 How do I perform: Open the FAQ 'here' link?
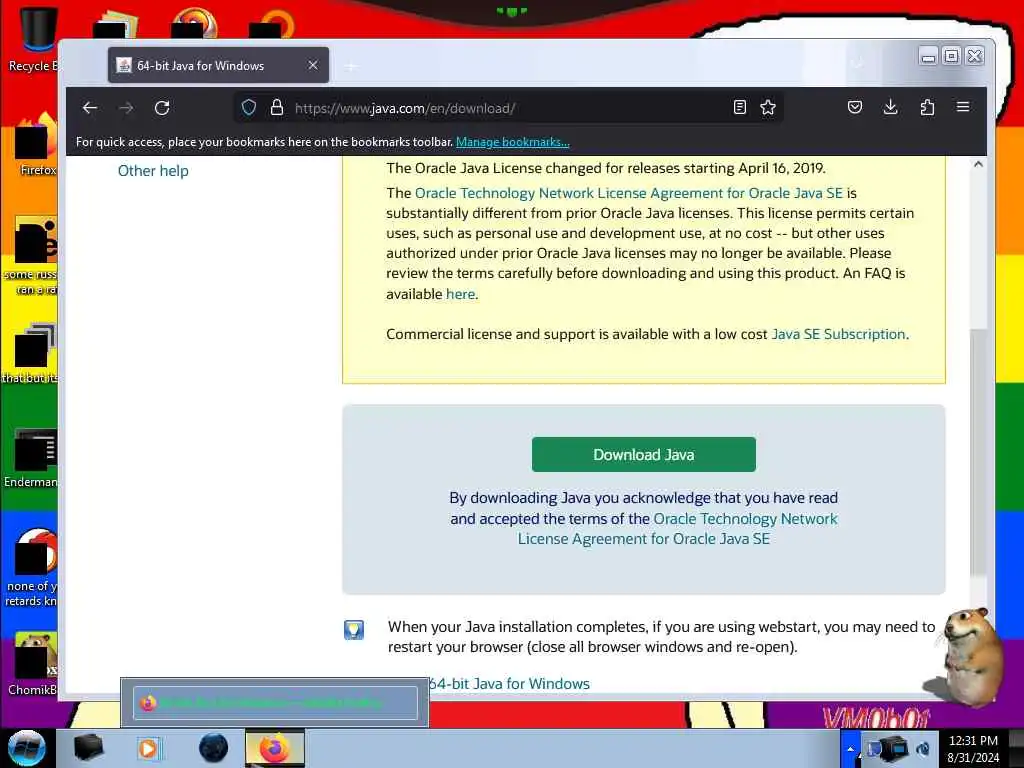point(460,294)
